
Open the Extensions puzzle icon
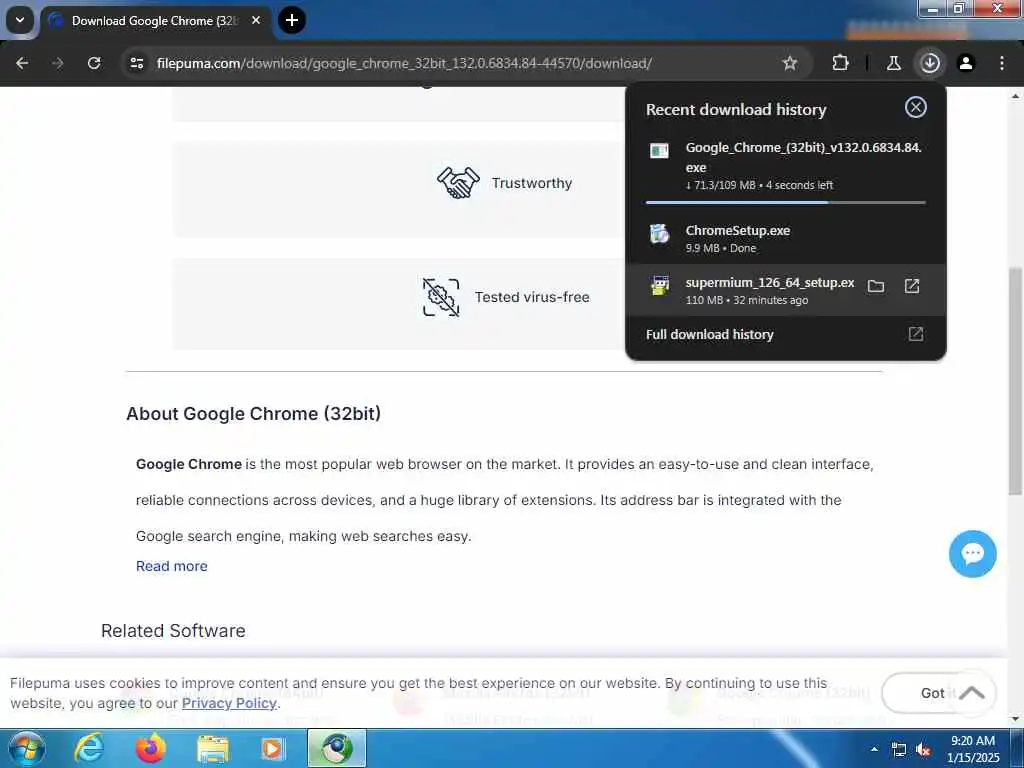point(840,63)
